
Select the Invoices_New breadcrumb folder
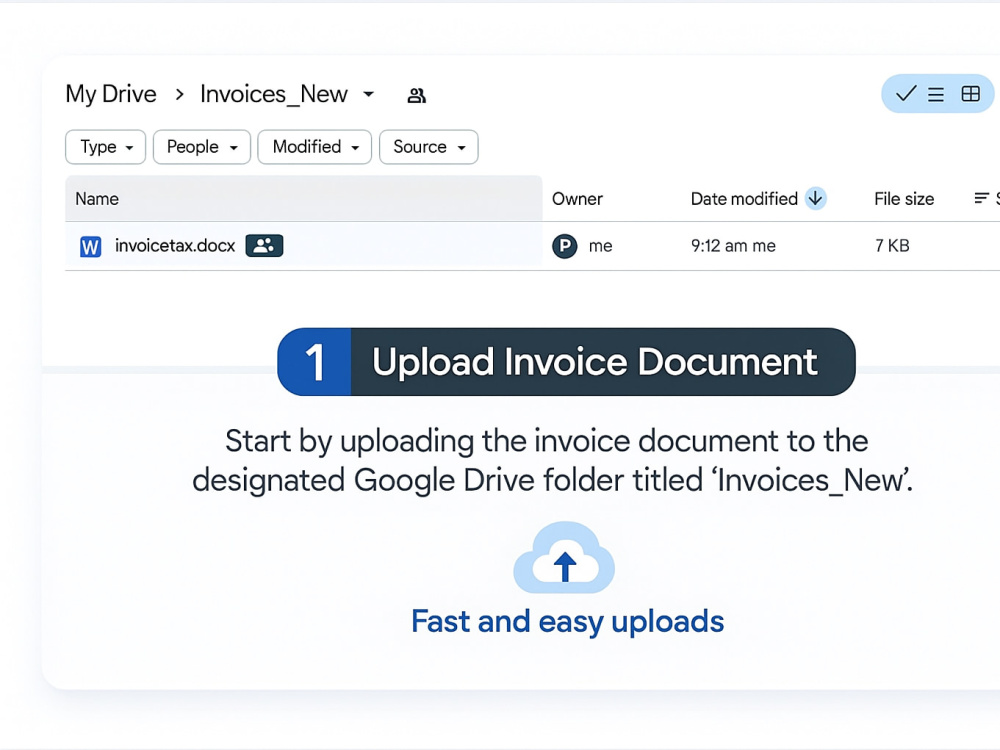[x=274, y=94]
